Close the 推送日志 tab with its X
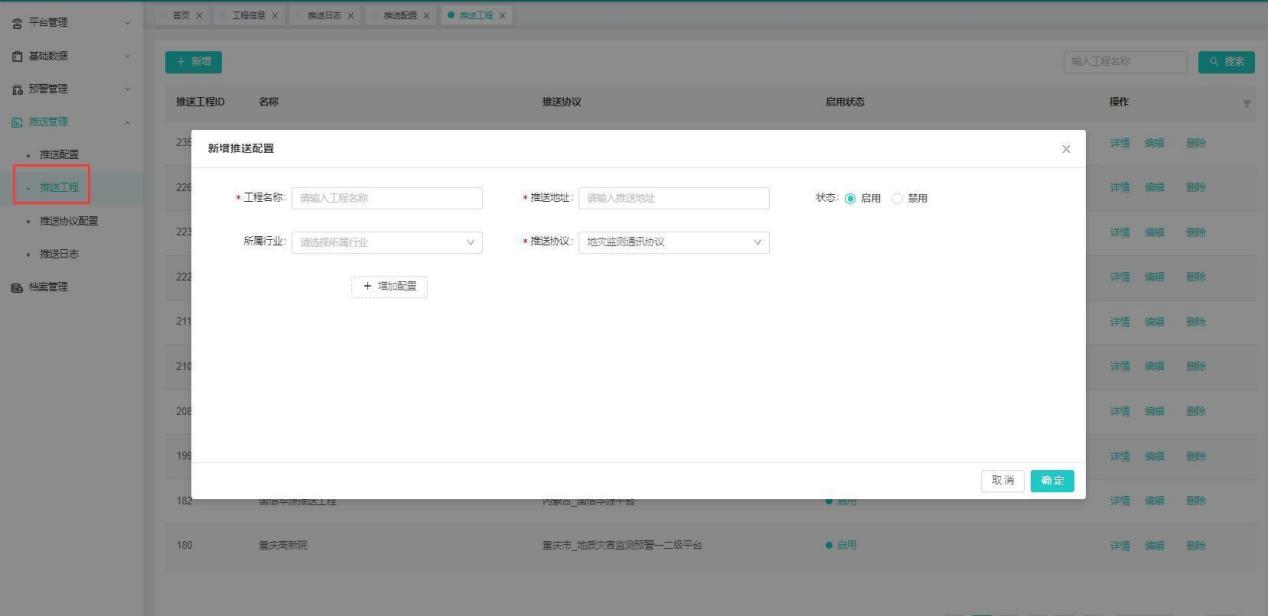The width and height of the screenshot is (1268, 616). [x=351, y=15]
